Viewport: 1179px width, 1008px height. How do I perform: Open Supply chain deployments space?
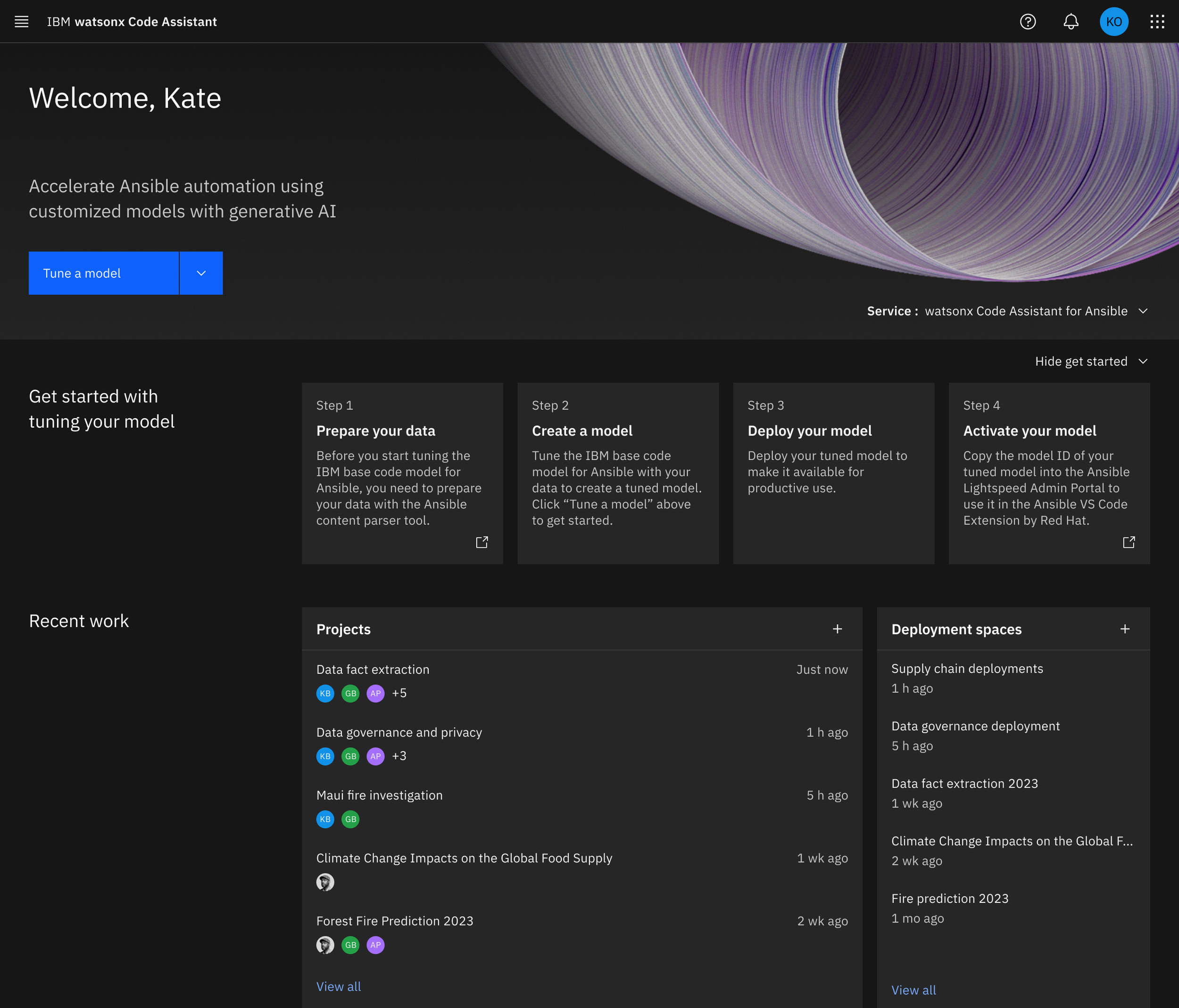pos(967,669)
